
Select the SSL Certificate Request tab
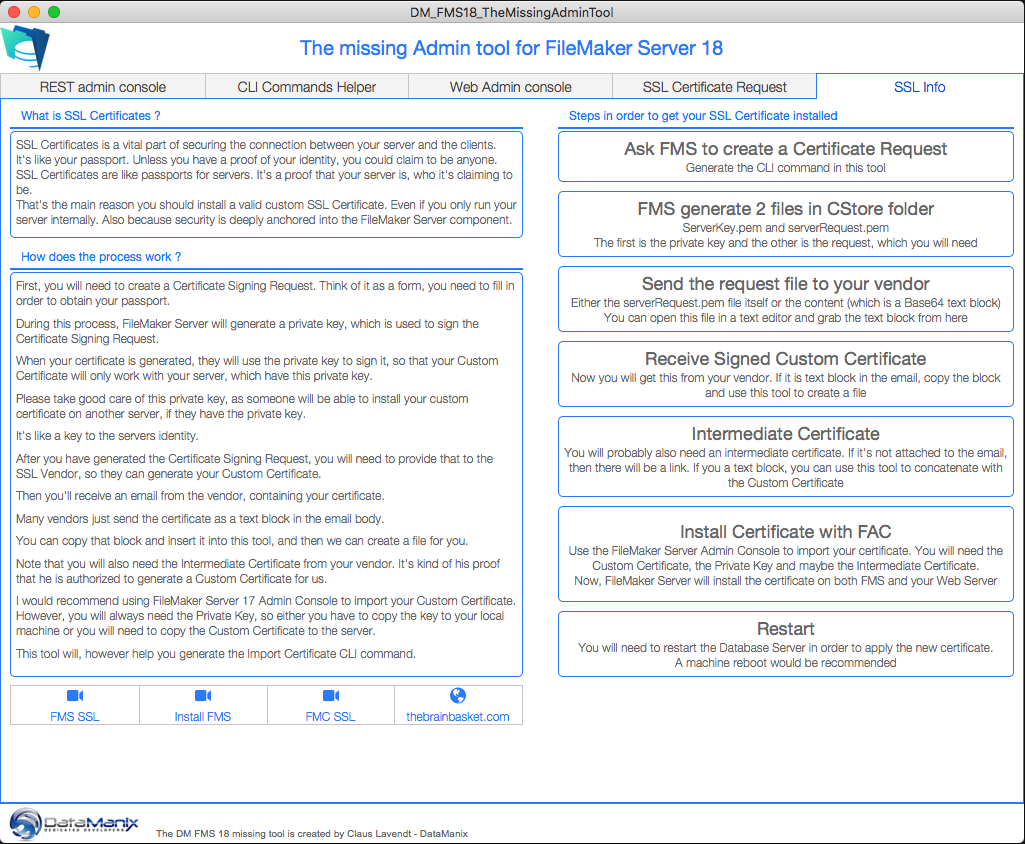714,87
